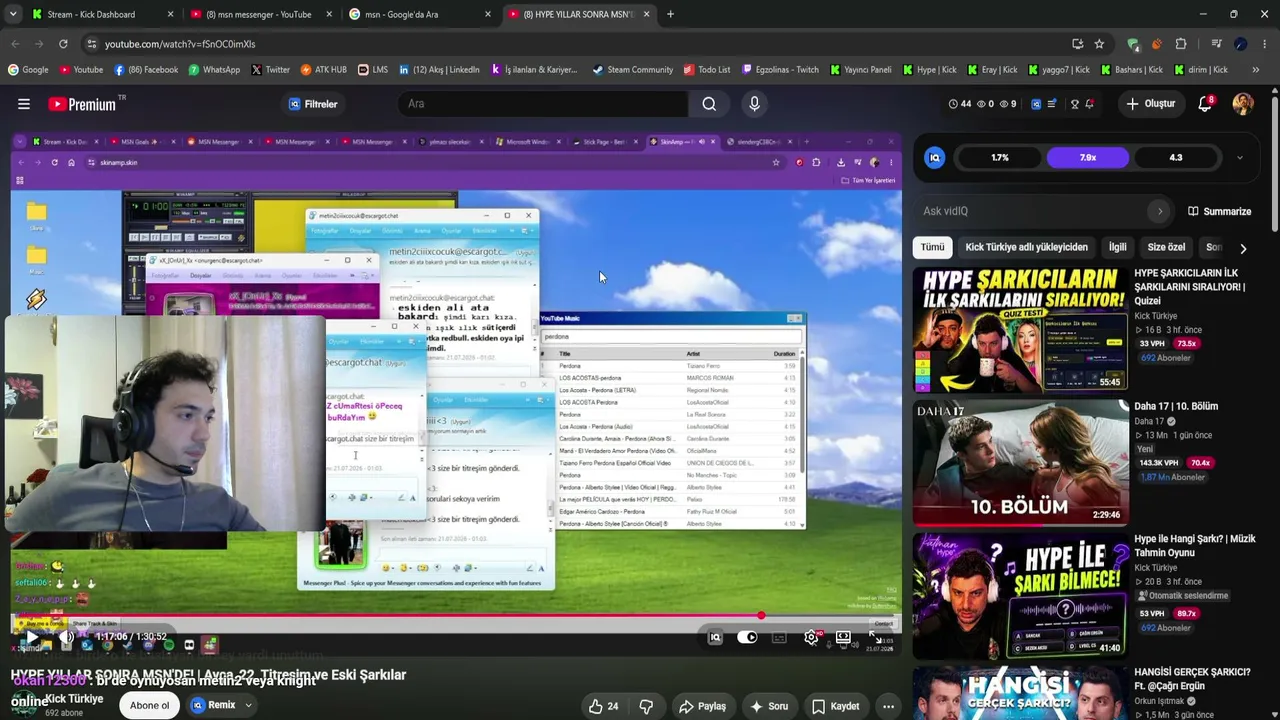Subscribe with the Abone ol button
1280x720 pixels.
(150, 706)
